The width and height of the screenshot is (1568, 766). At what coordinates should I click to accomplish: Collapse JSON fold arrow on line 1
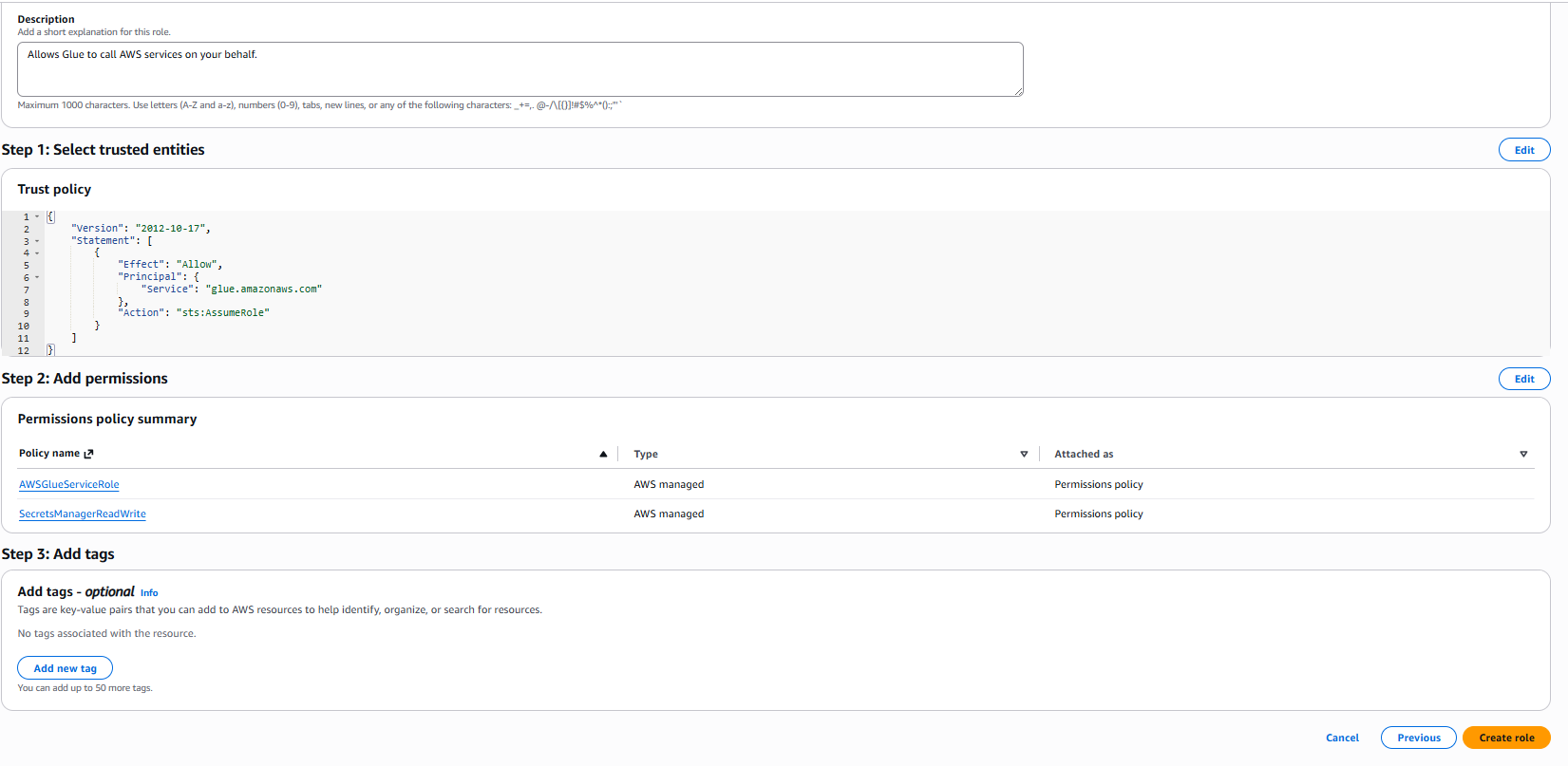(x=37, y=216)
